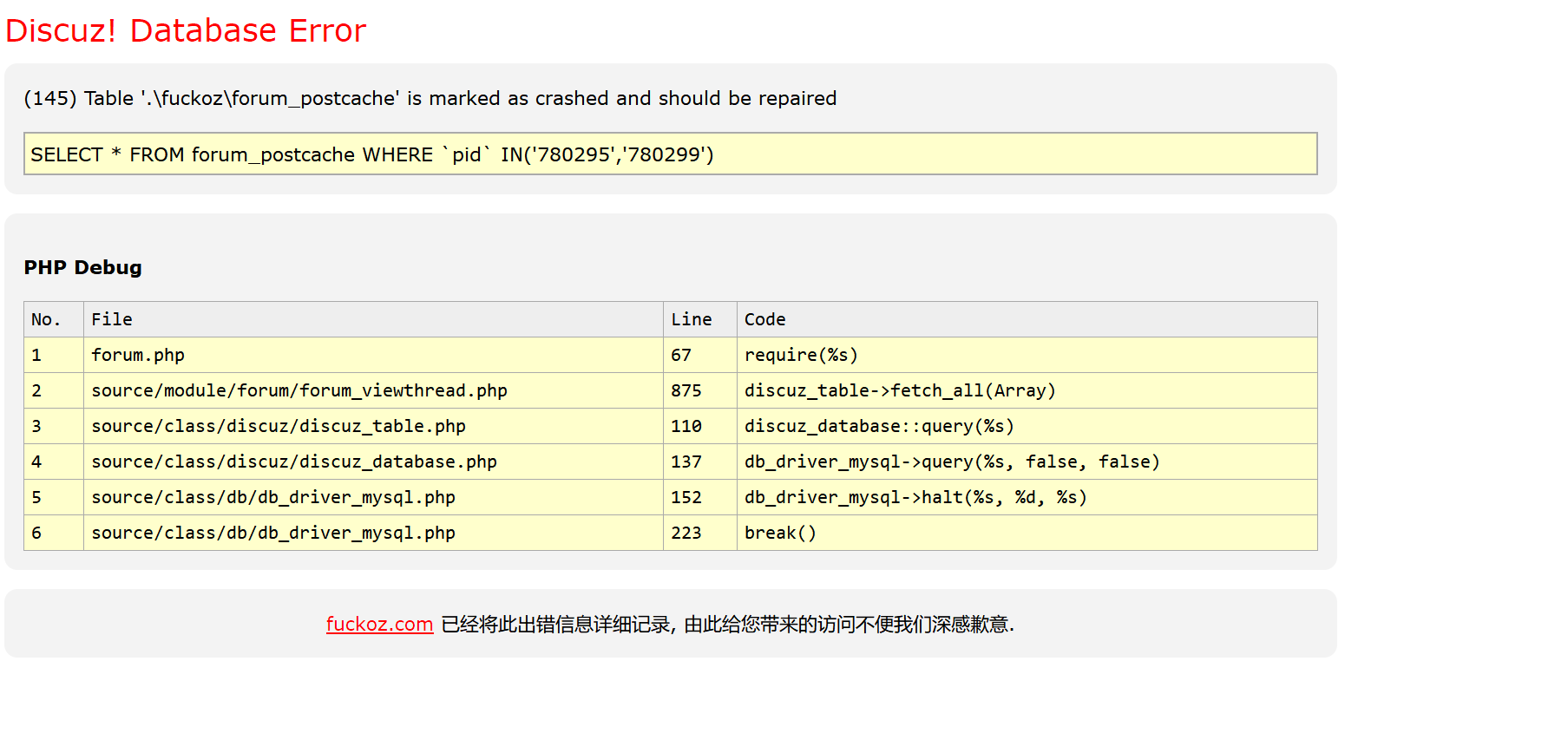
Task: Open the fuckoz.com link
Action: point(379,624)
